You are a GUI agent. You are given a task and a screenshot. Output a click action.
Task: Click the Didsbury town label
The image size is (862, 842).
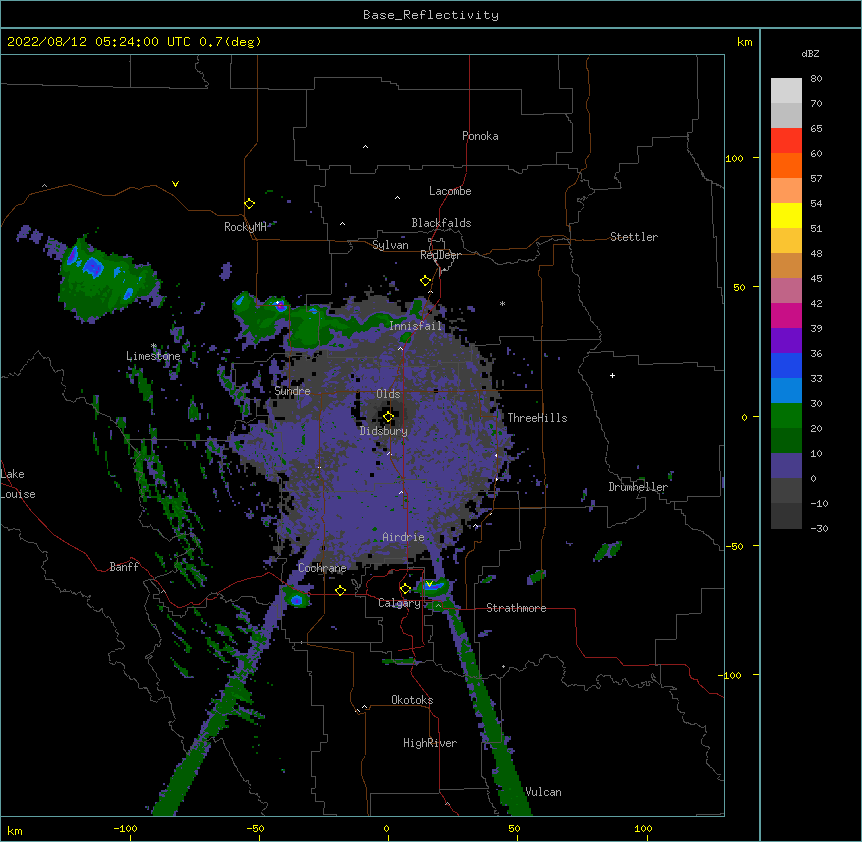pos(384,431)
